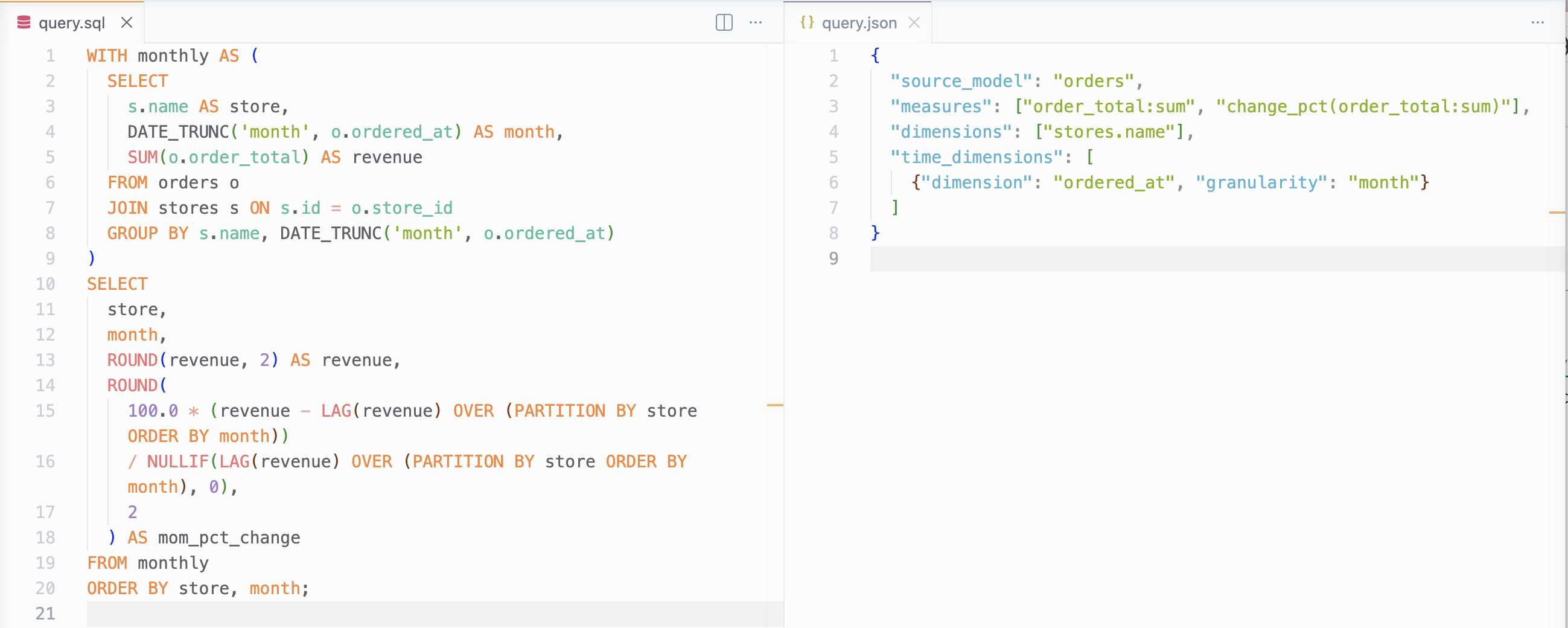Click '100.0' literal on line 15

pos(153,411)
